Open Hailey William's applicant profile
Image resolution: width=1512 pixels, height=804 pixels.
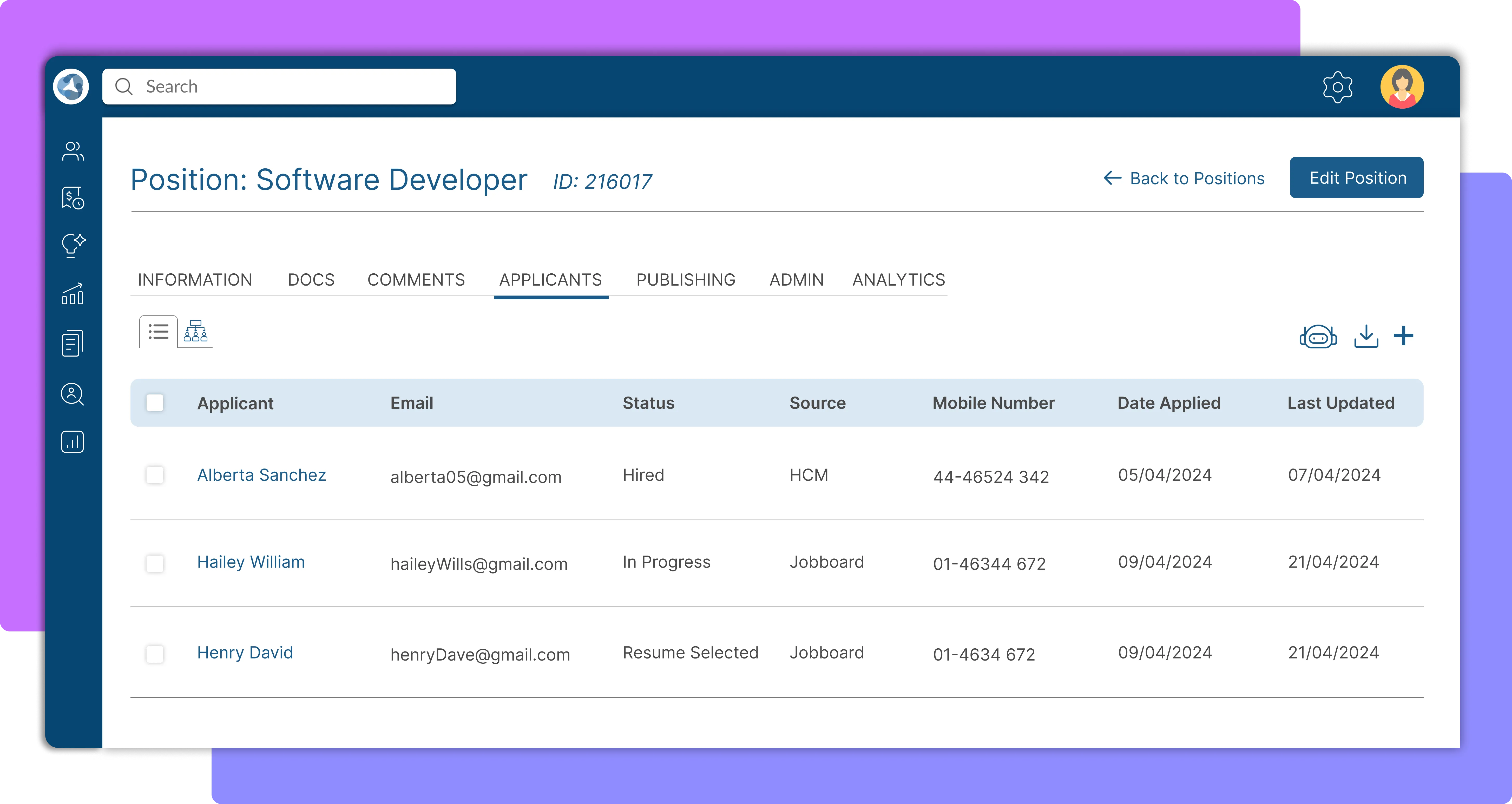[251, 562]
